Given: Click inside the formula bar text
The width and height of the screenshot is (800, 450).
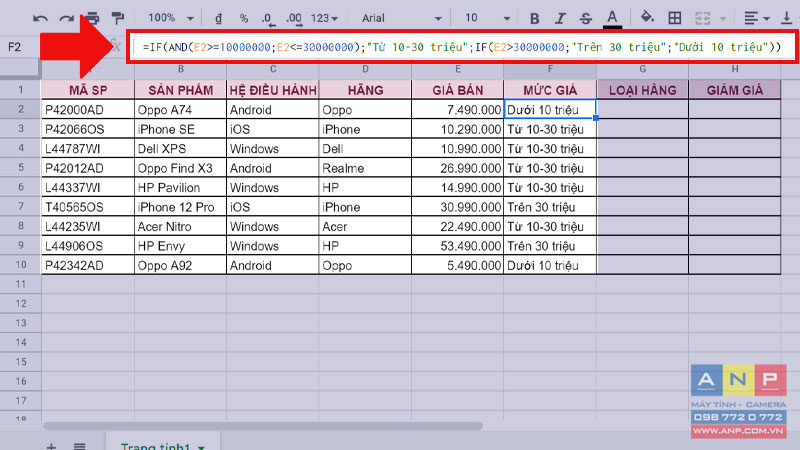Looking at the screenshot, I should click(x=461, y=47).
